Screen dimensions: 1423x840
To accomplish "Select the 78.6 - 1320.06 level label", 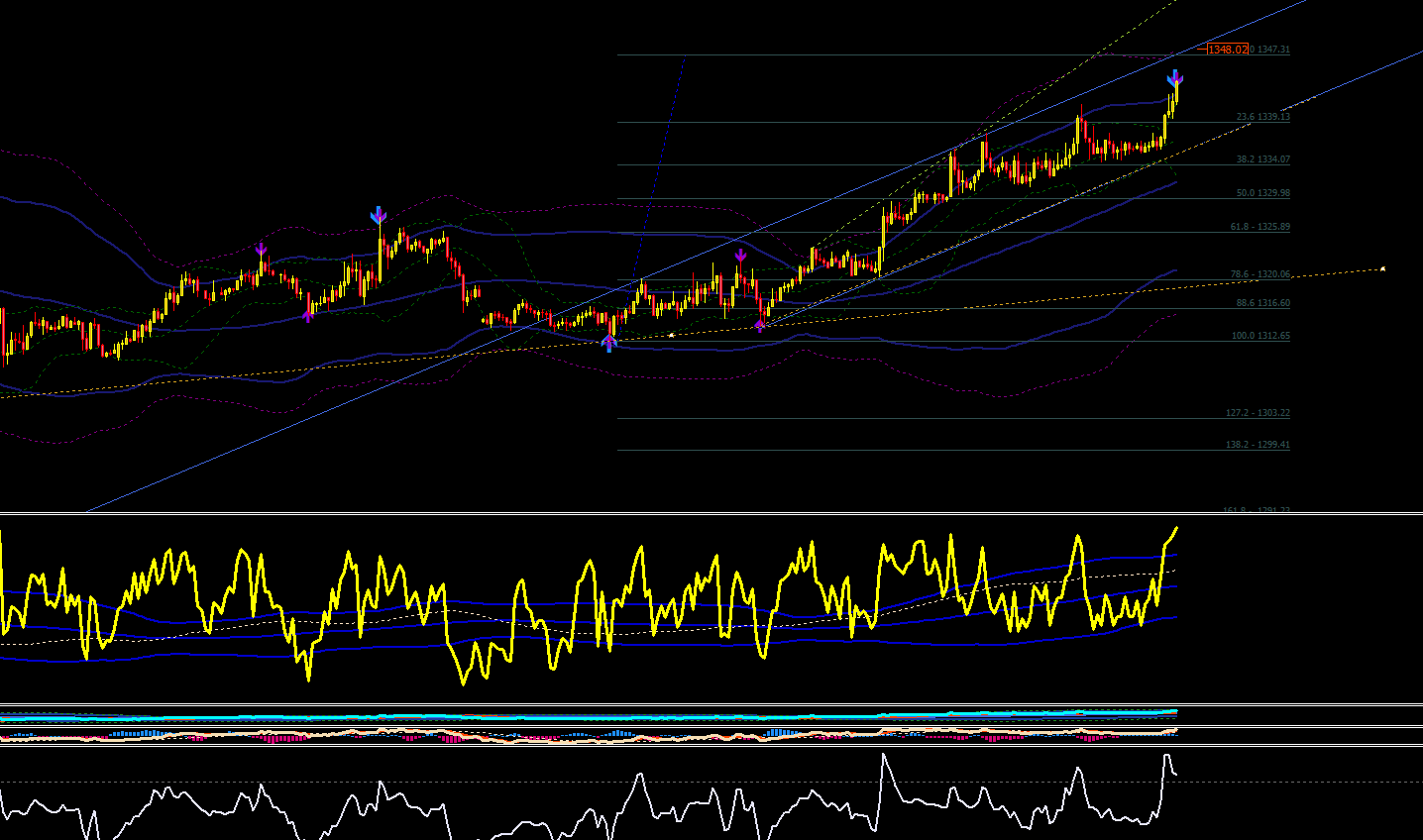I will [1259, 274].
